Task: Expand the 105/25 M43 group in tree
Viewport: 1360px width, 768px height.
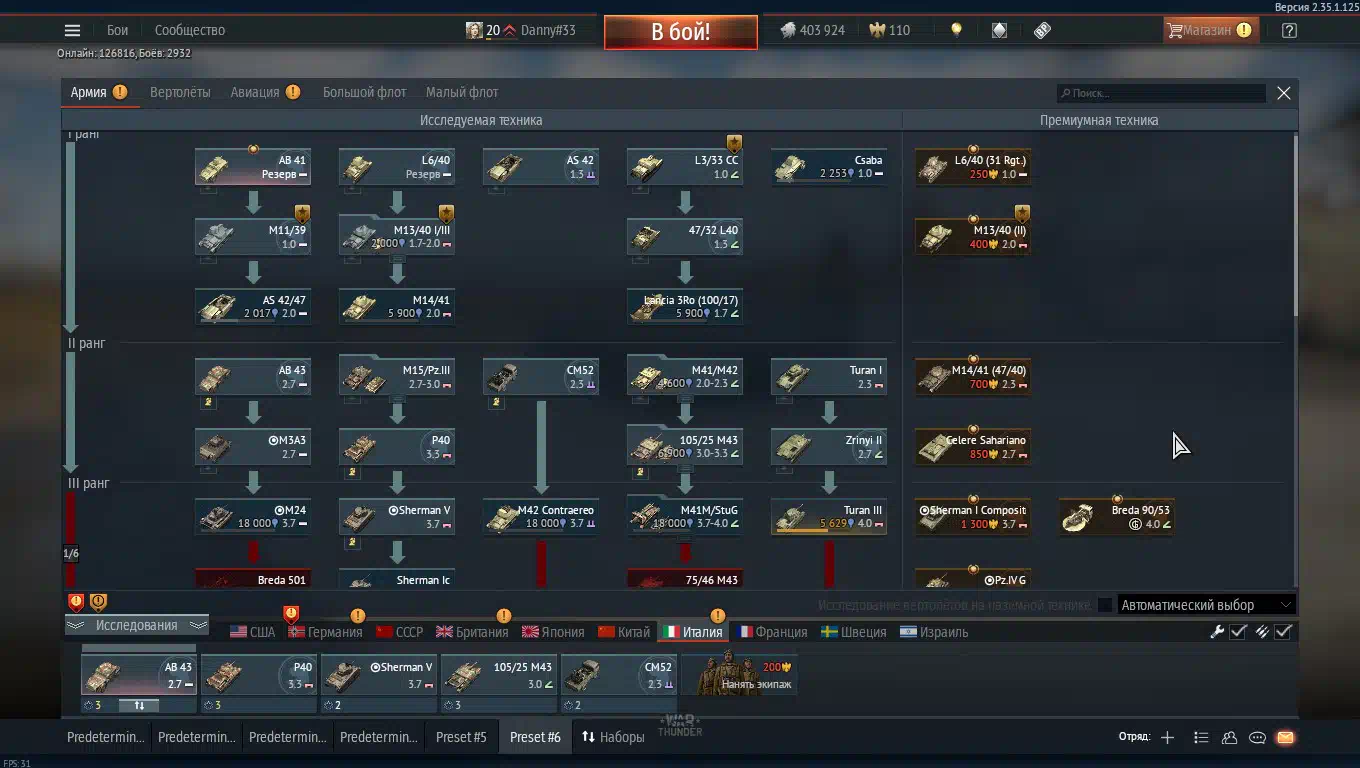Action: tap(685, 447)
